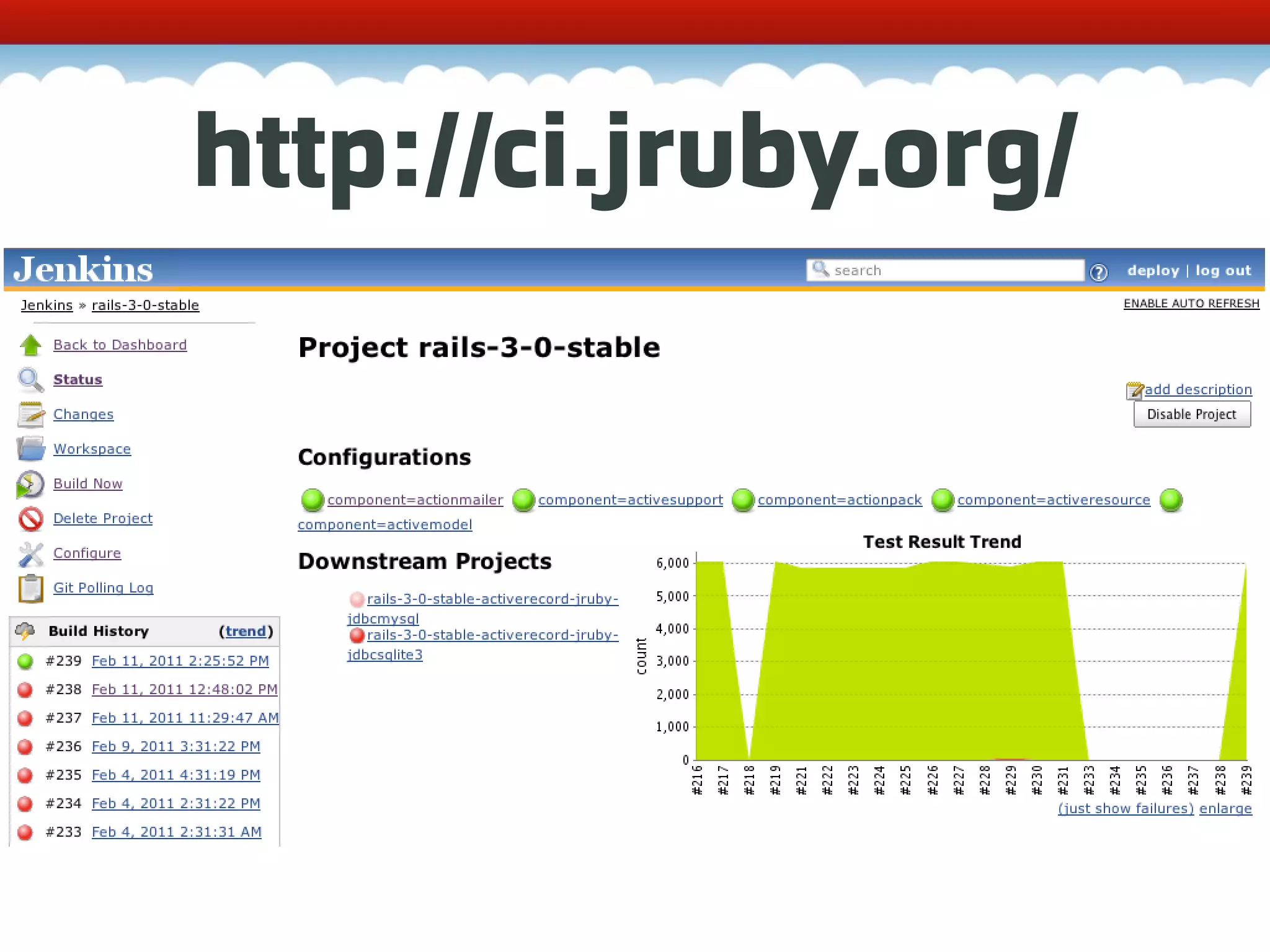Click the rails-3-0-stable breadcrumb
The width and height of the screenshot is (1270, 952).
coord(145,306)
